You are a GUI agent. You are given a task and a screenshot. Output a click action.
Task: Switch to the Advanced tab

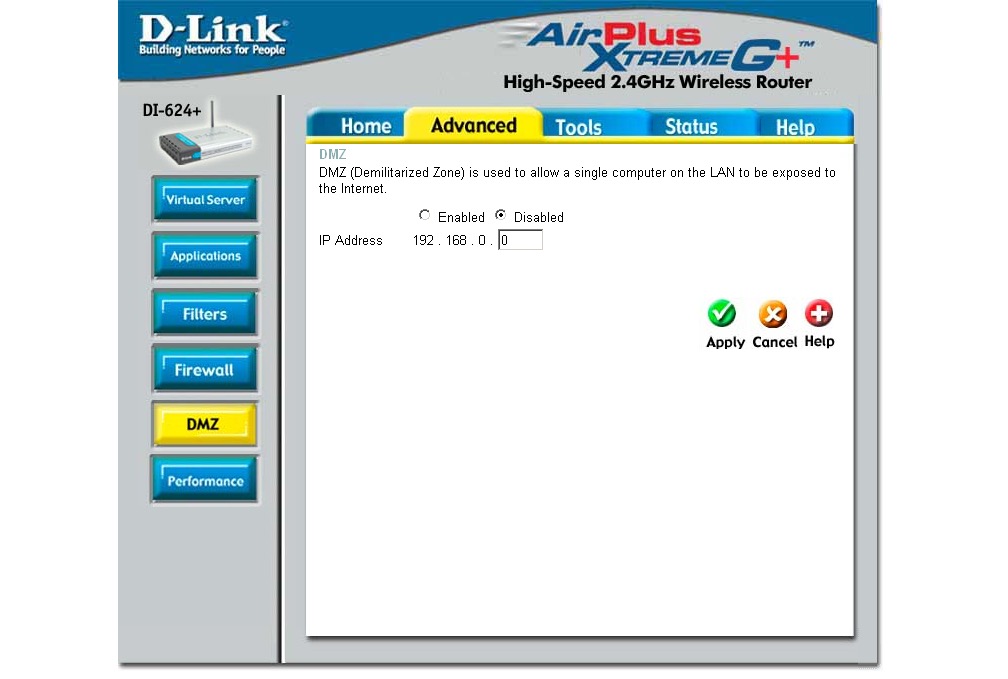[474, 125]
